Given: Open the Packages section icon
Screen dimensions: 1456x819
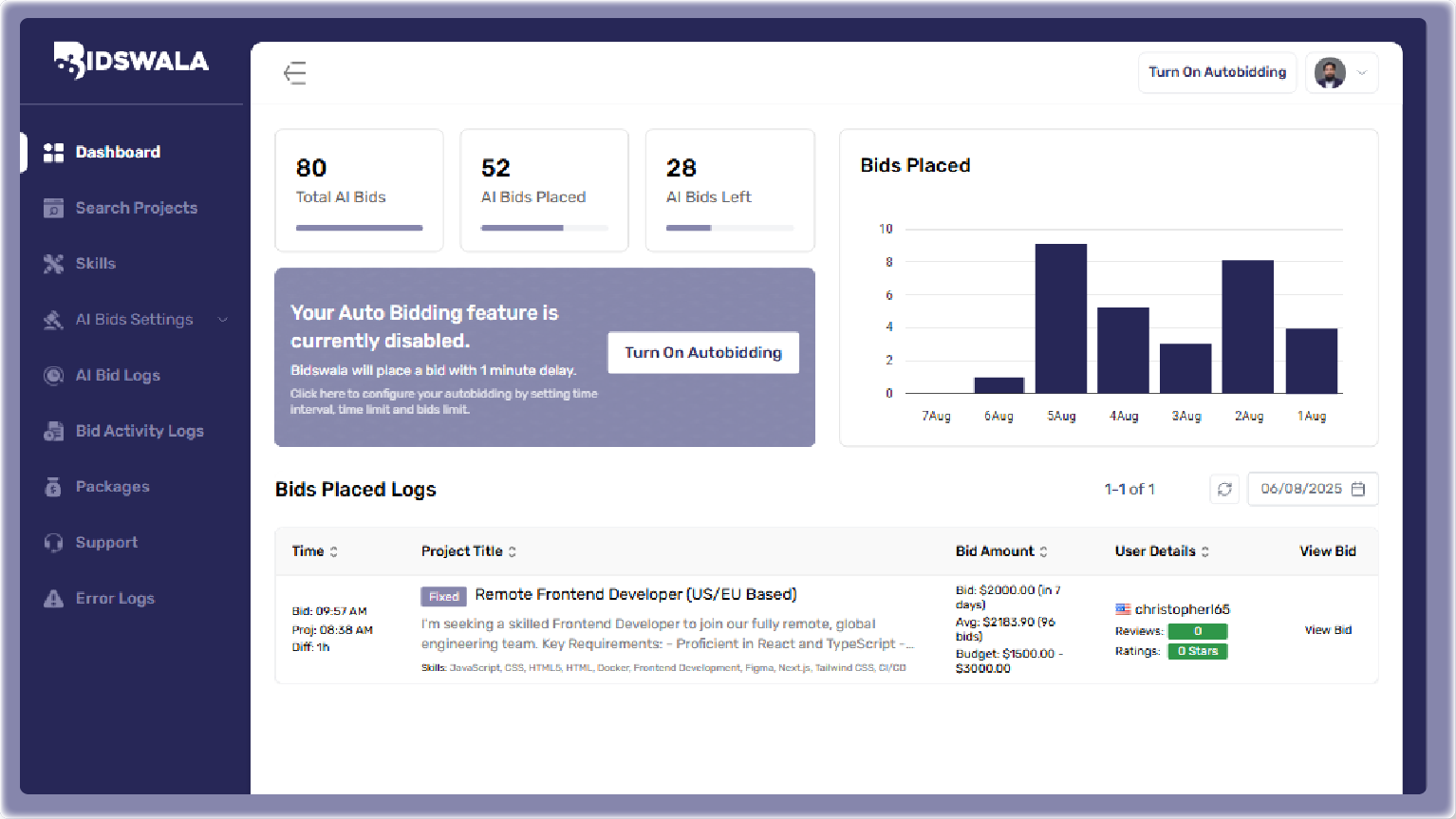Looking at the screenshot, I should tap(54, 486).
